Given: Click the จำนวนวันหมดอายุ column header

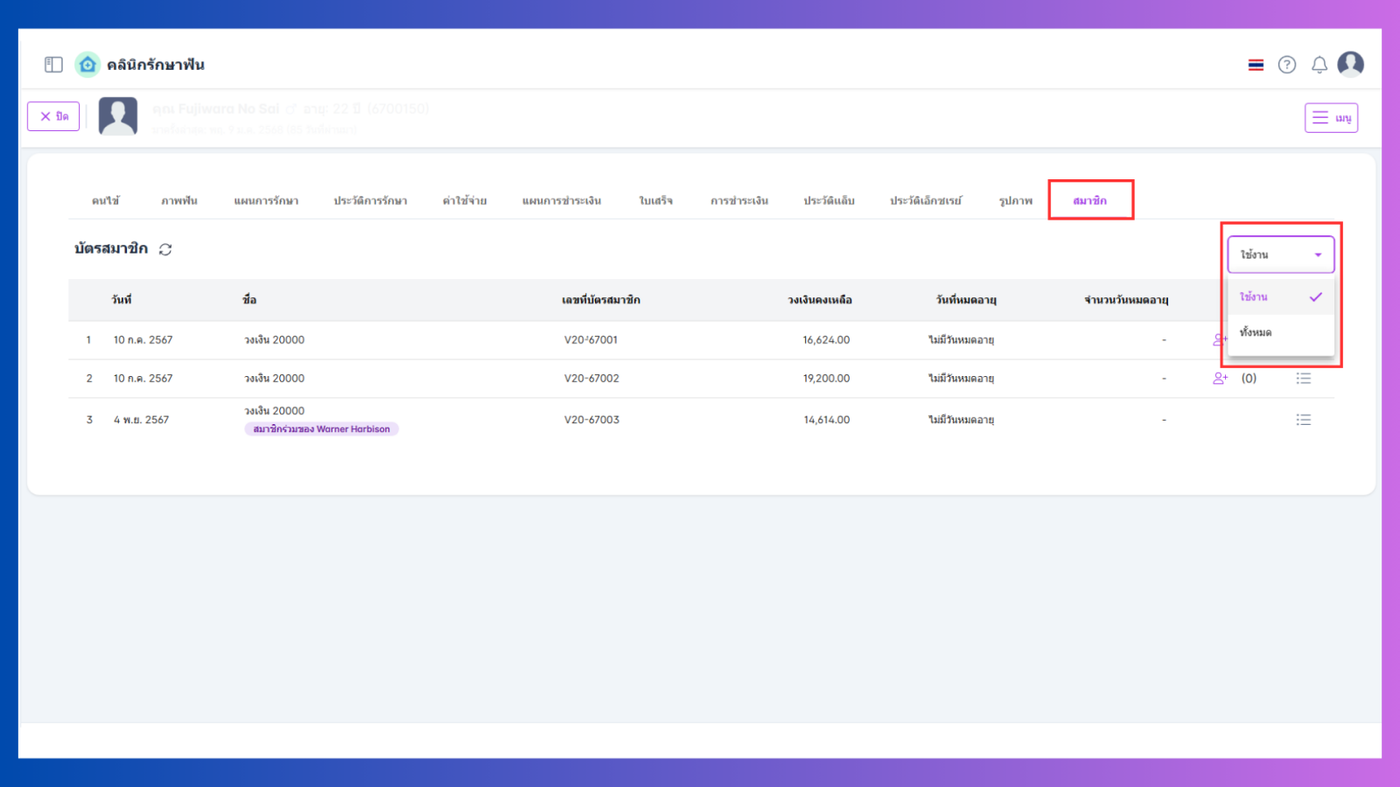Looking at the screenshot, I should [x=1126, y=300].
